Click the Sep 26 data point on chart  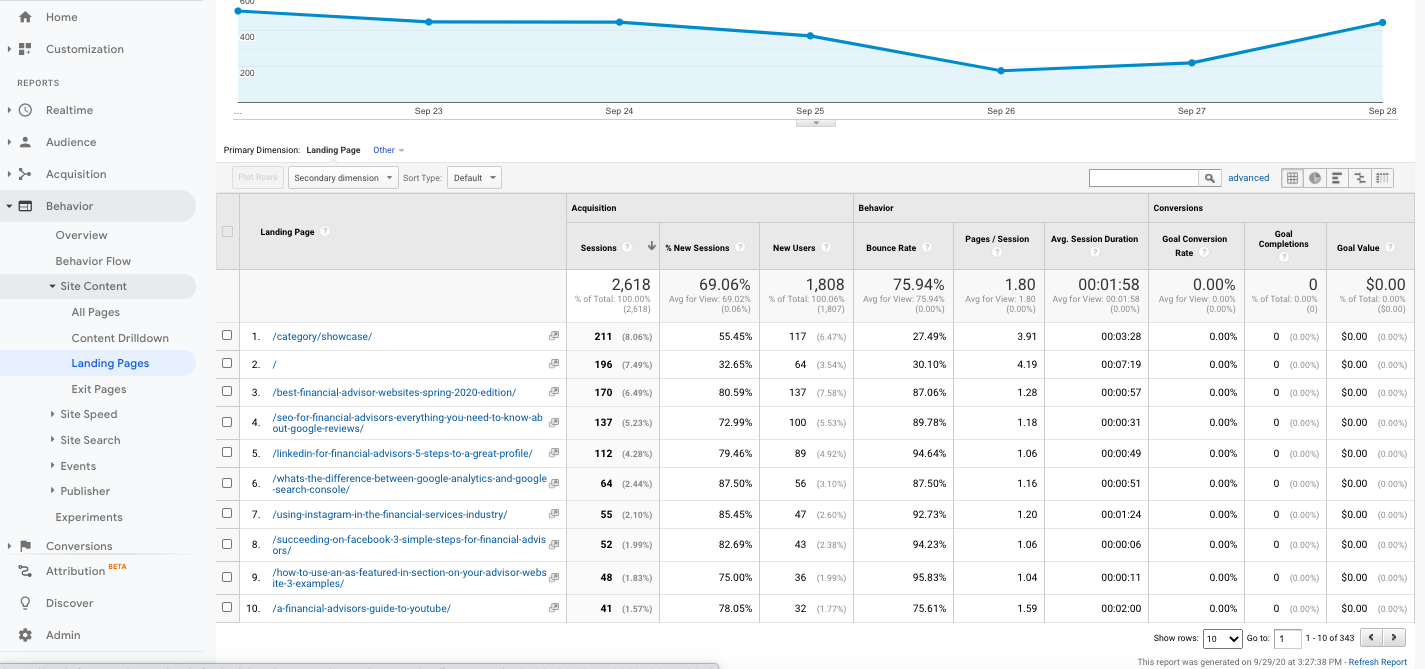(1001, 71)
